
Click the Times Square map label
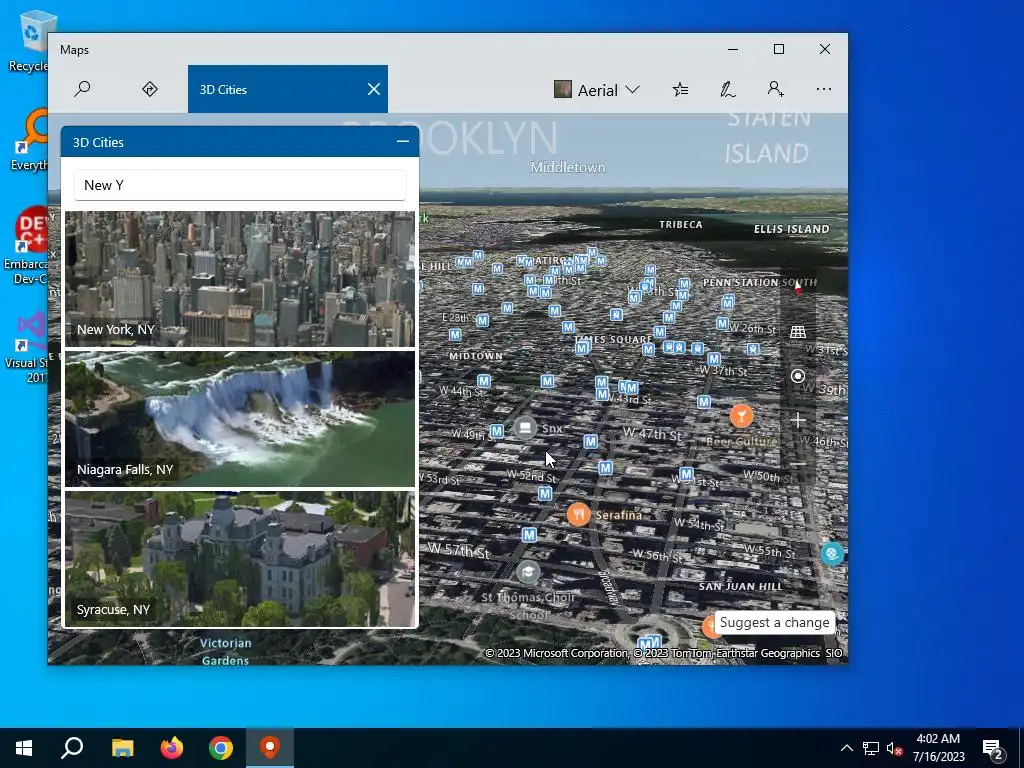614,340
